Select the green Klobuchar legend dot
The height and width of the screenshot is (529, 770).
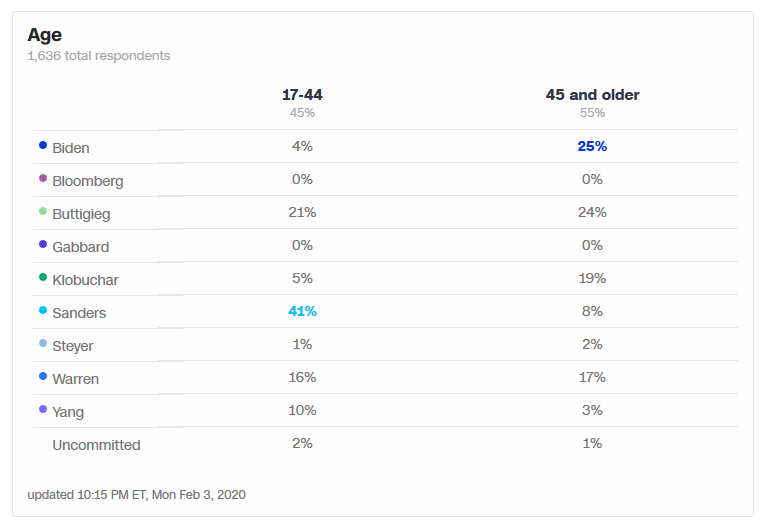click(x=43, y=277)
